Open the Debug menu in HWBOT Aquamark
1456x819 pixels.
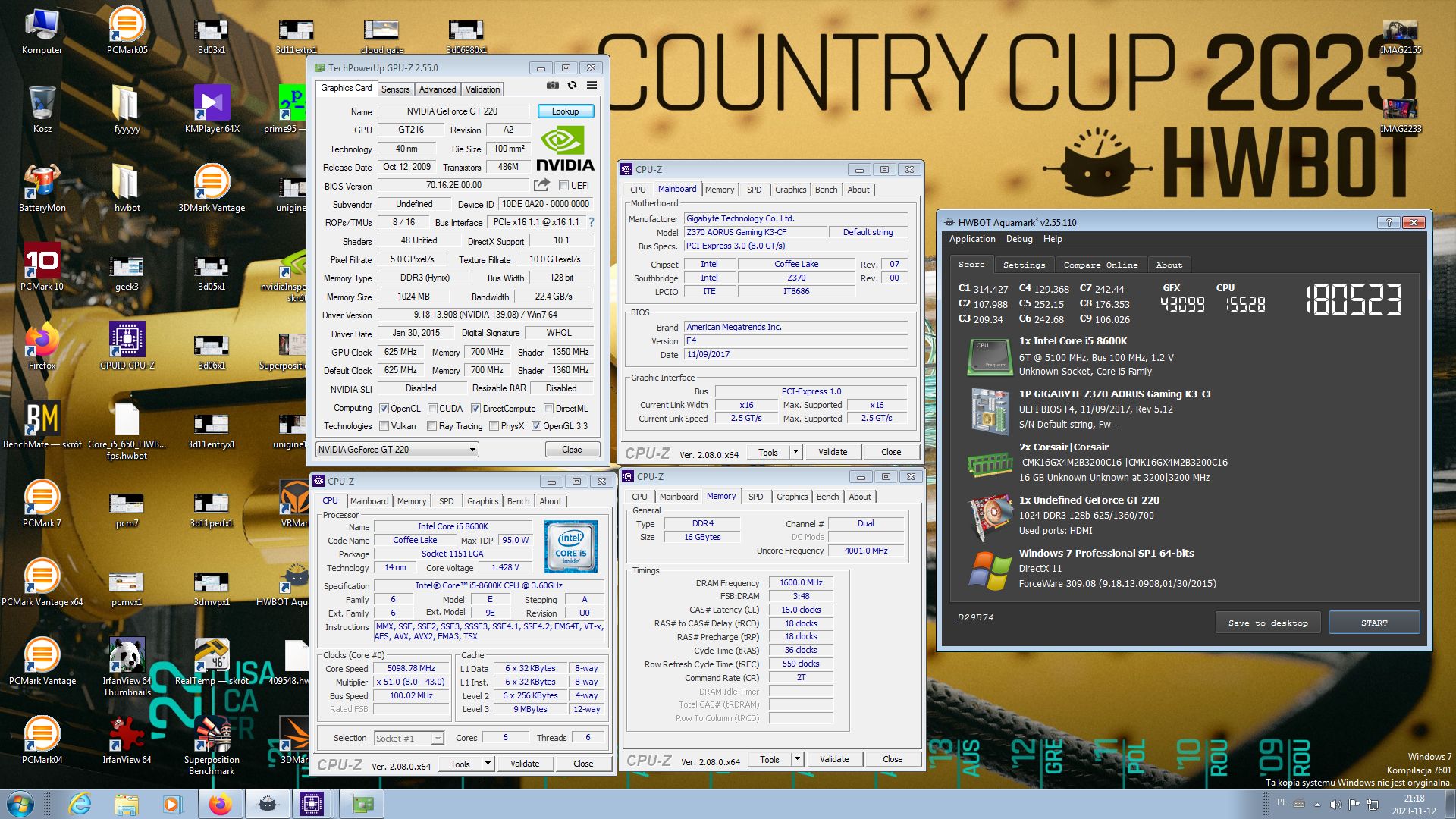pos(1019,239)
